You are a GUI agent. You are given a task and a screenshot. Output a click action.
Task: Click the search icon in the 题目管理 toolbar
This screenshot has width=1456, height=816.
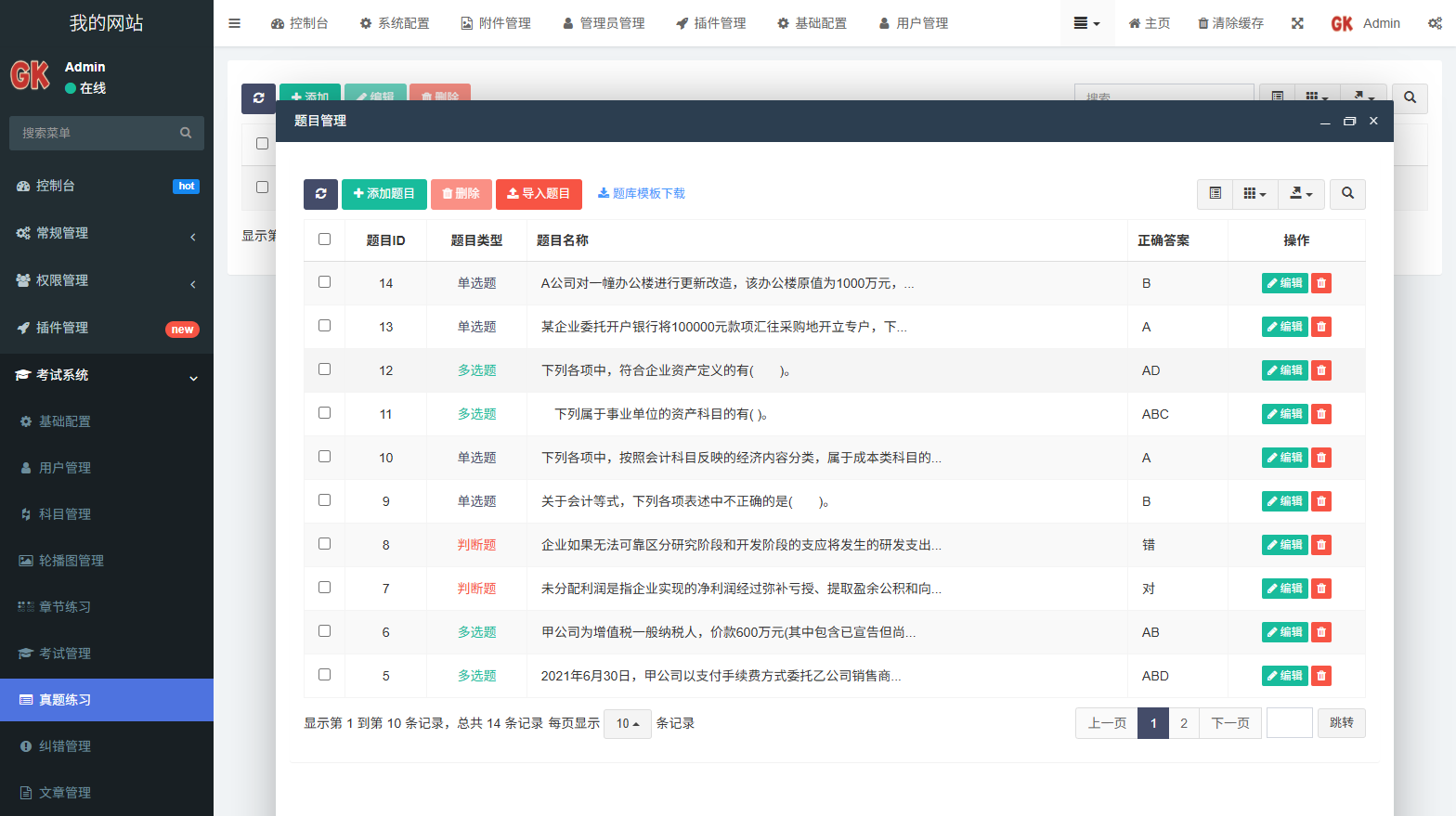[x=1347, y=194]
